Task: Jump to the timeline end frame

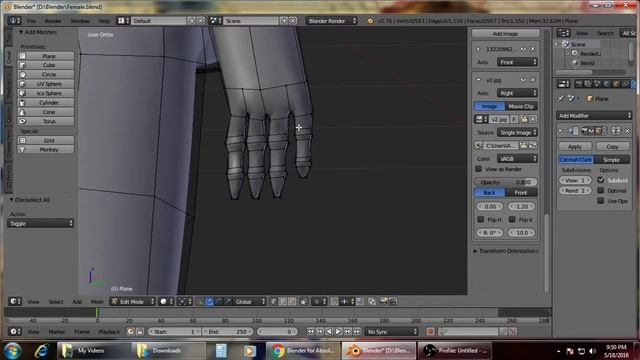Action: pos(357,331)
